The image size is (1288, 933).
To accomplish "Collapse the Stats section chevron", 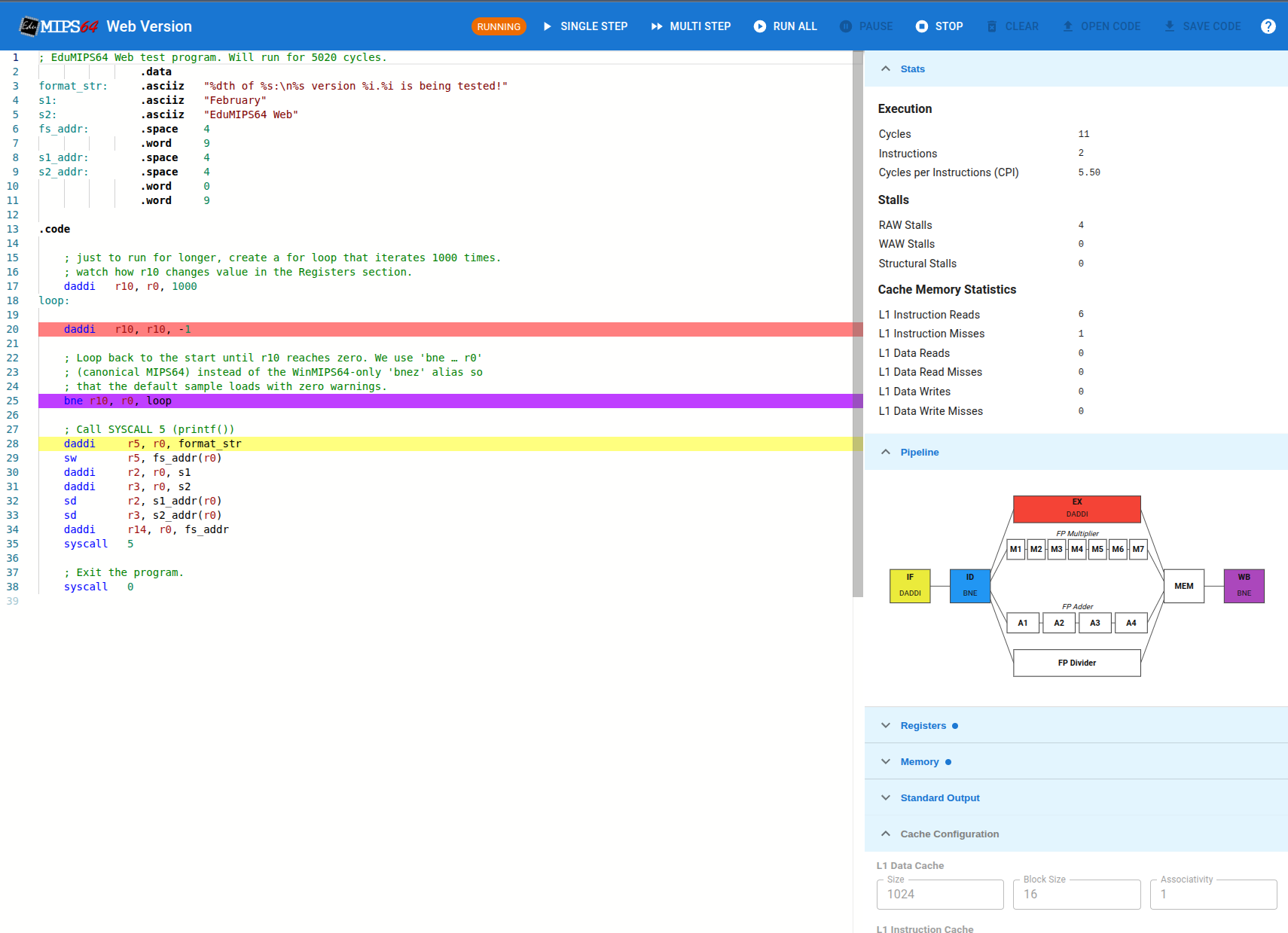I will (886, 69).
